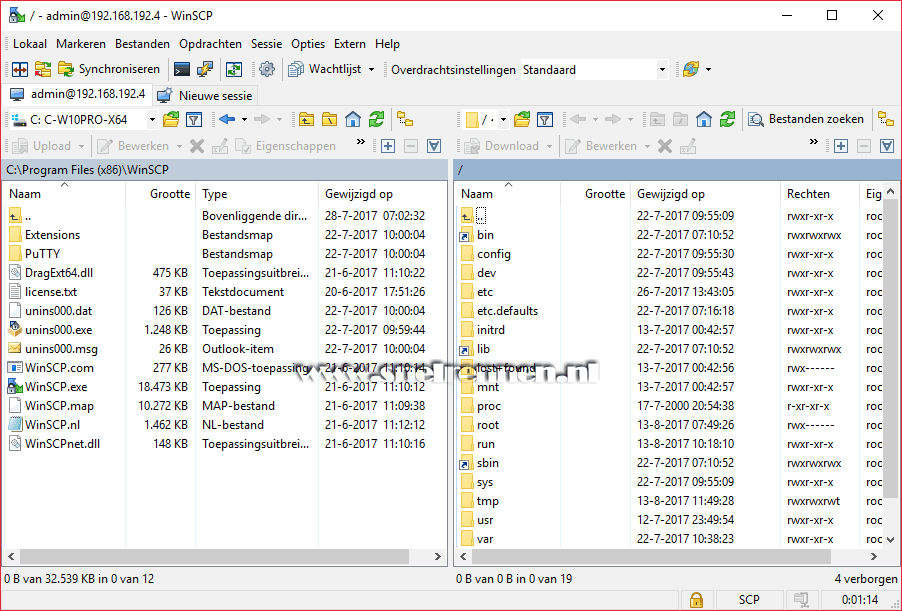This screenshot has width=902, height=611.
Task: Click the local select files plus icon
Action: tap(388, 146)
